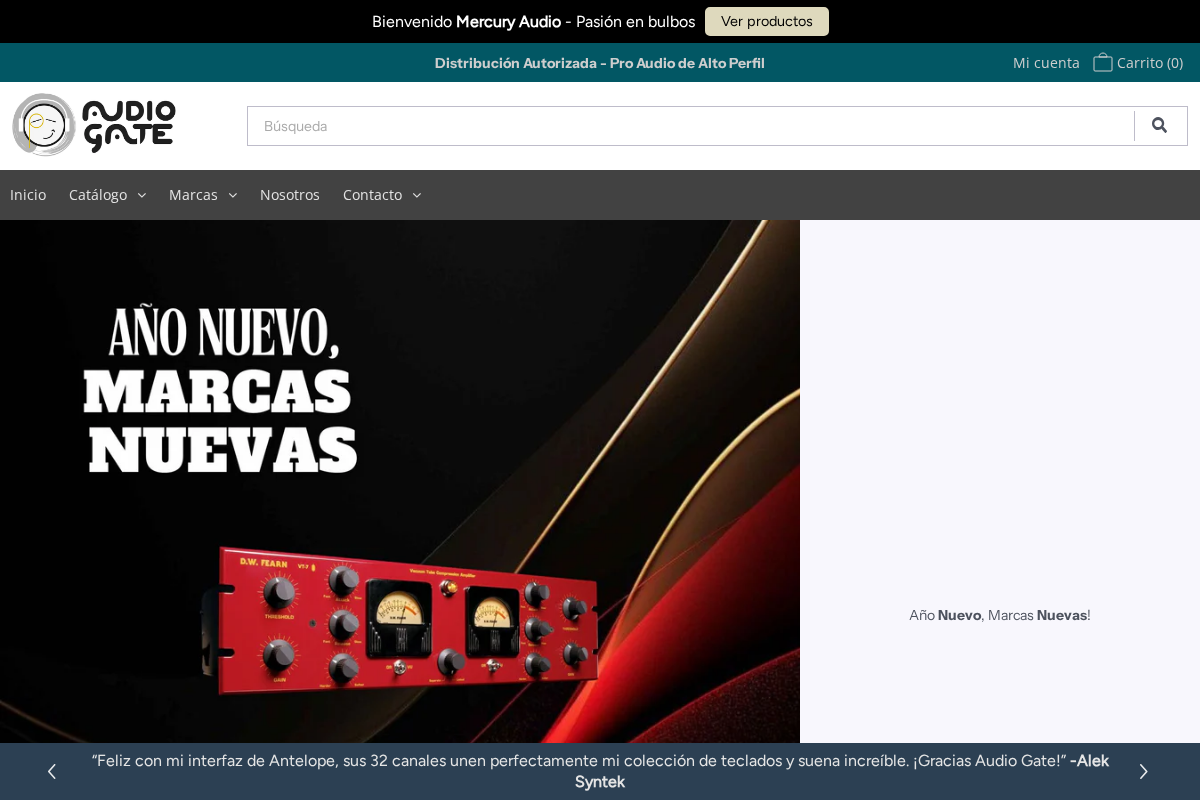Screen dimensions: 1200x800
Task: Go back using the left carousel arrow
Action: click(52, 771)
